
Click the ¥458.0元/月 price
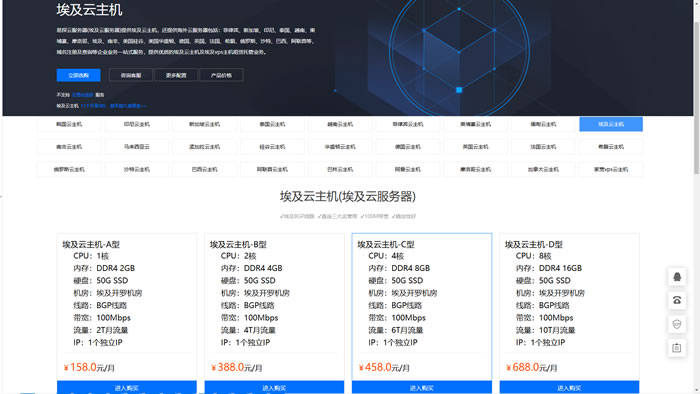point(384,367)
